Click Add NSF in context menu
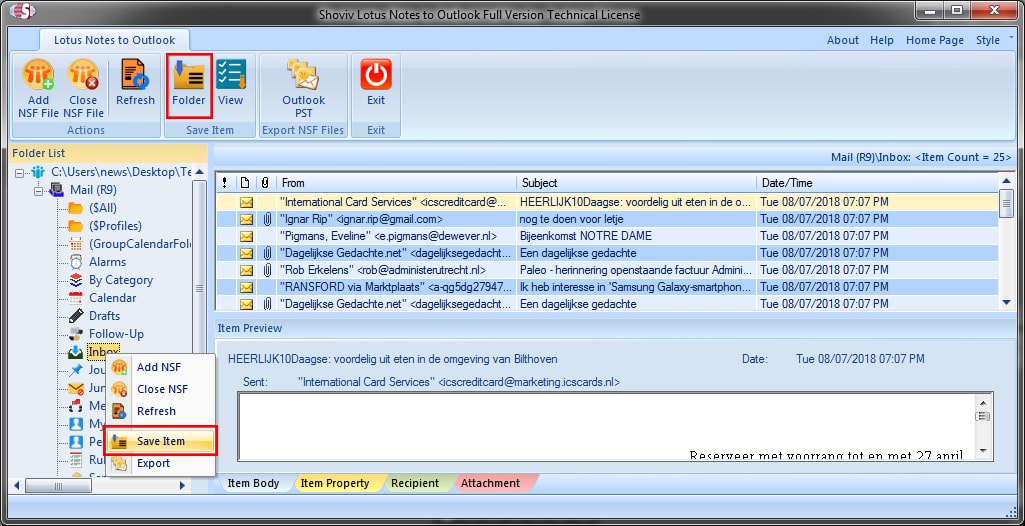 click(x=160, y=367)
